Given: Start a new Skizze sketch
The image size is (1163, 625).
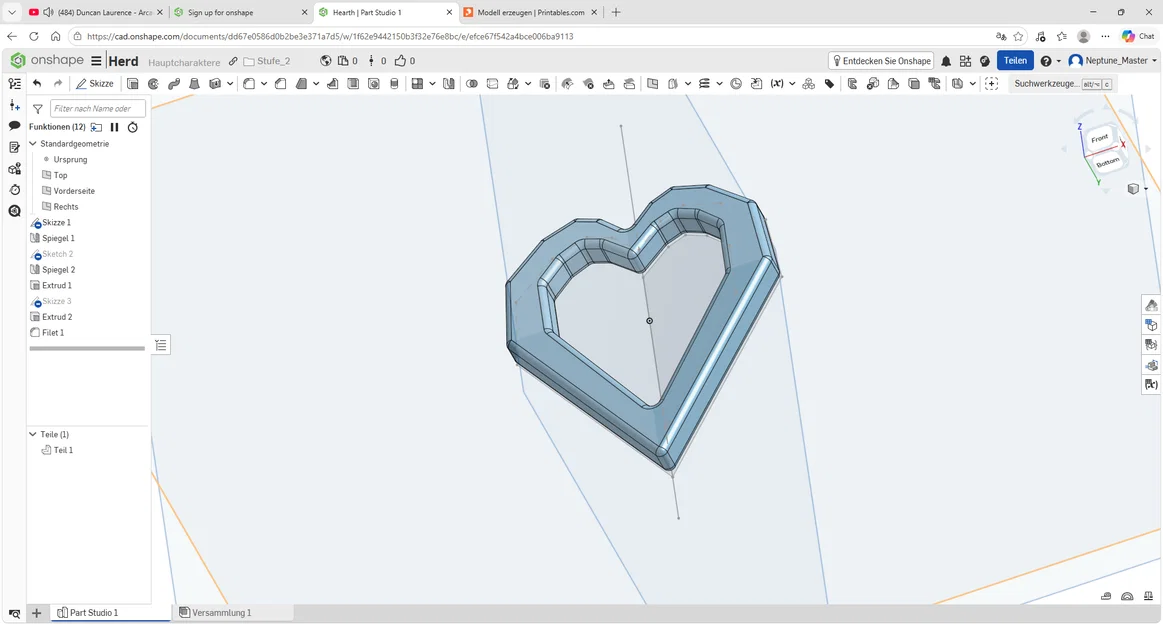Looking at the screenshot, I should [95, 84].
